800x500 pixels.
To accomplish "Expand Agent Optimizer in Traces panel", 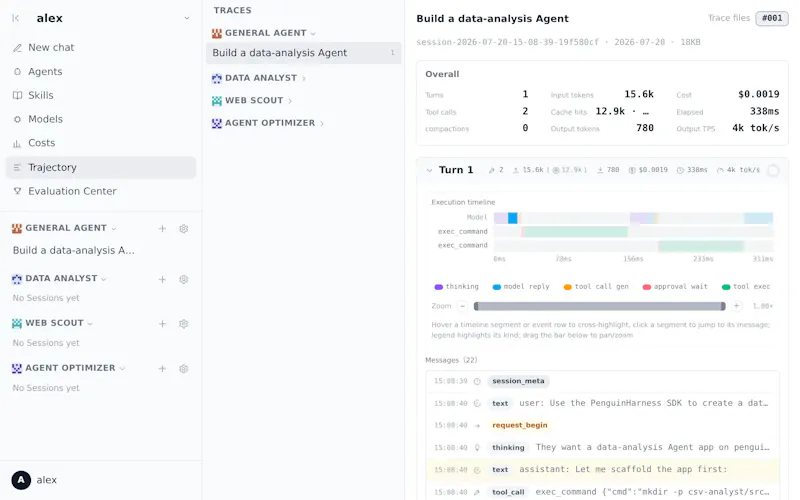I will click(321, 123).
